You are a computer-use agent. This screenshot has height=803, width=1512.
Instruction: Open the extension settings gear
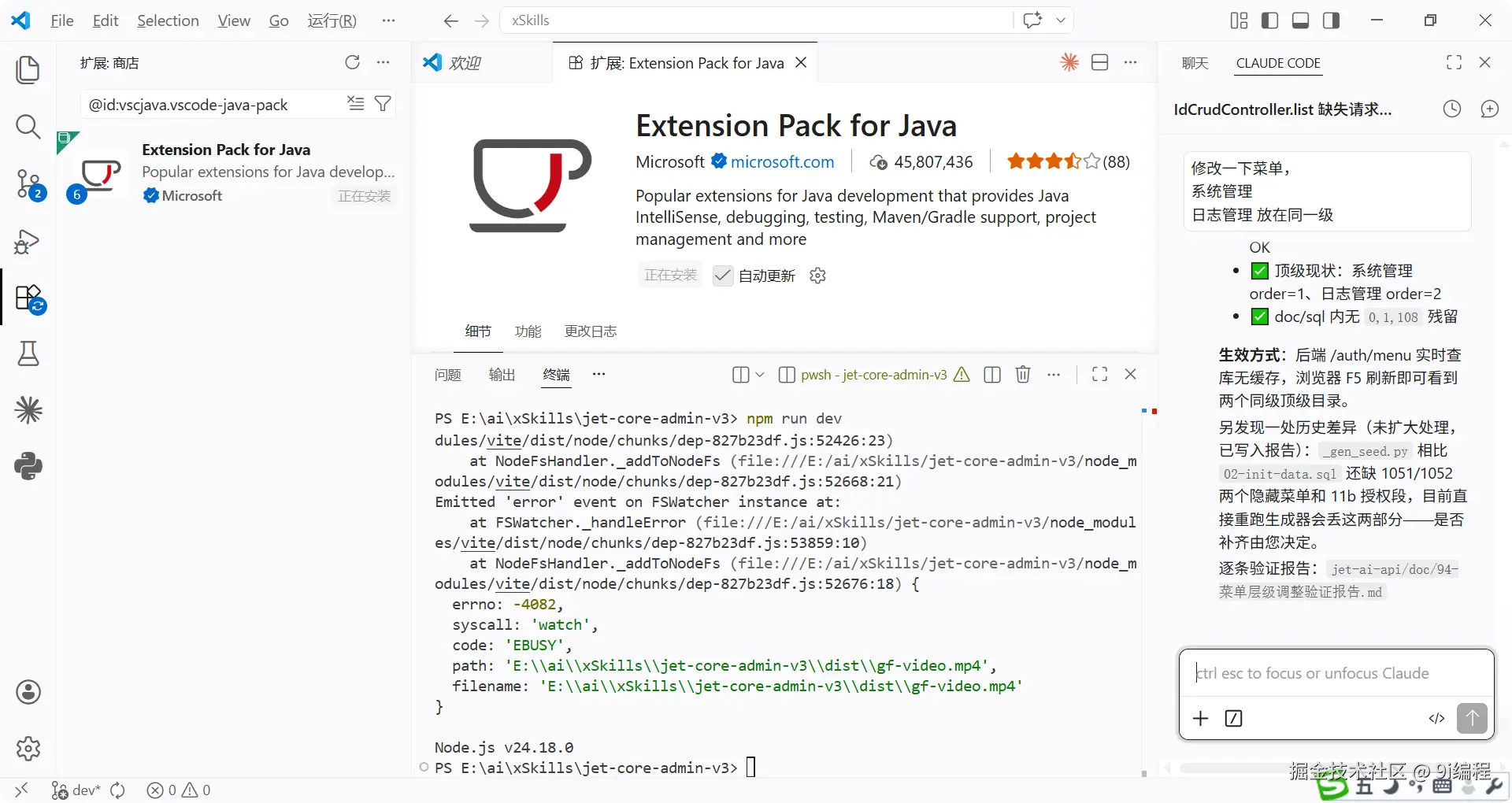click(817, 276)
